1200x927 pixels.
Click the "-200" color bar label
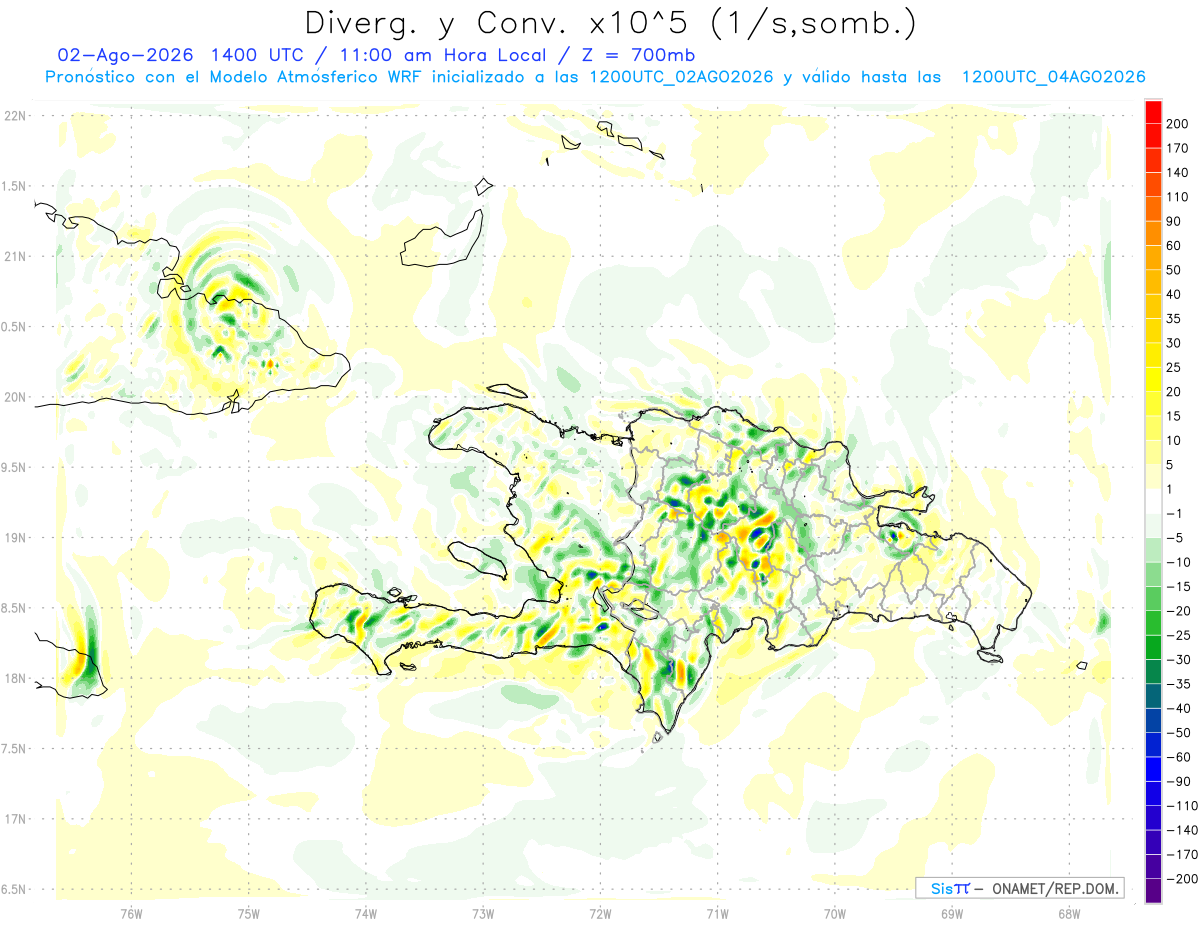[1183, 878]
